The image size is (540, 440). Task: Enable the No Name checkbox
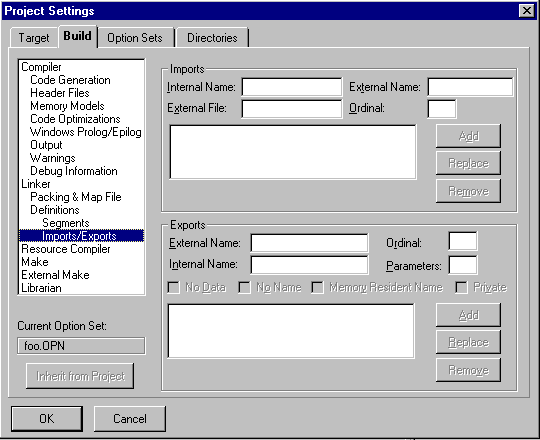click(x=245, y=287)
